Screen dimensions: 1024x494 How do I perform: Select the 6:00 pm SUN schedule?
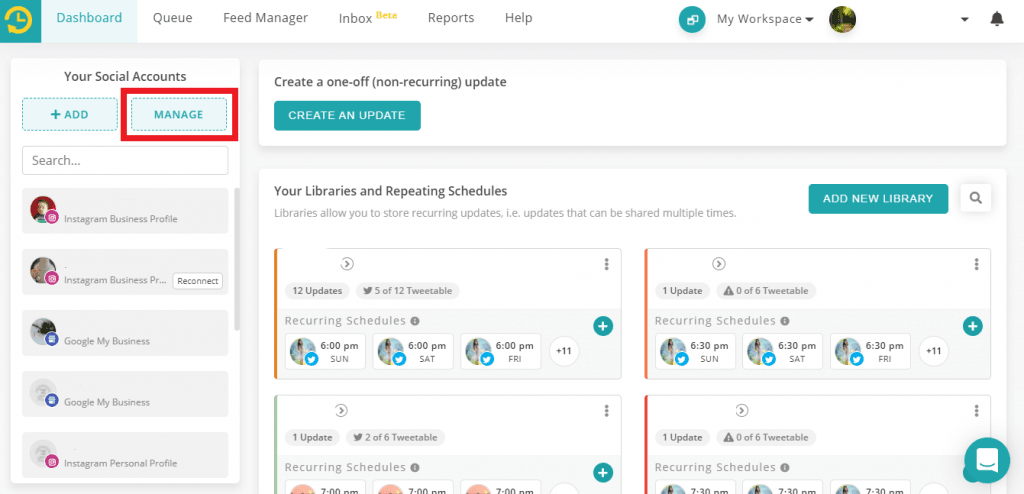click(x=325, y=352)
